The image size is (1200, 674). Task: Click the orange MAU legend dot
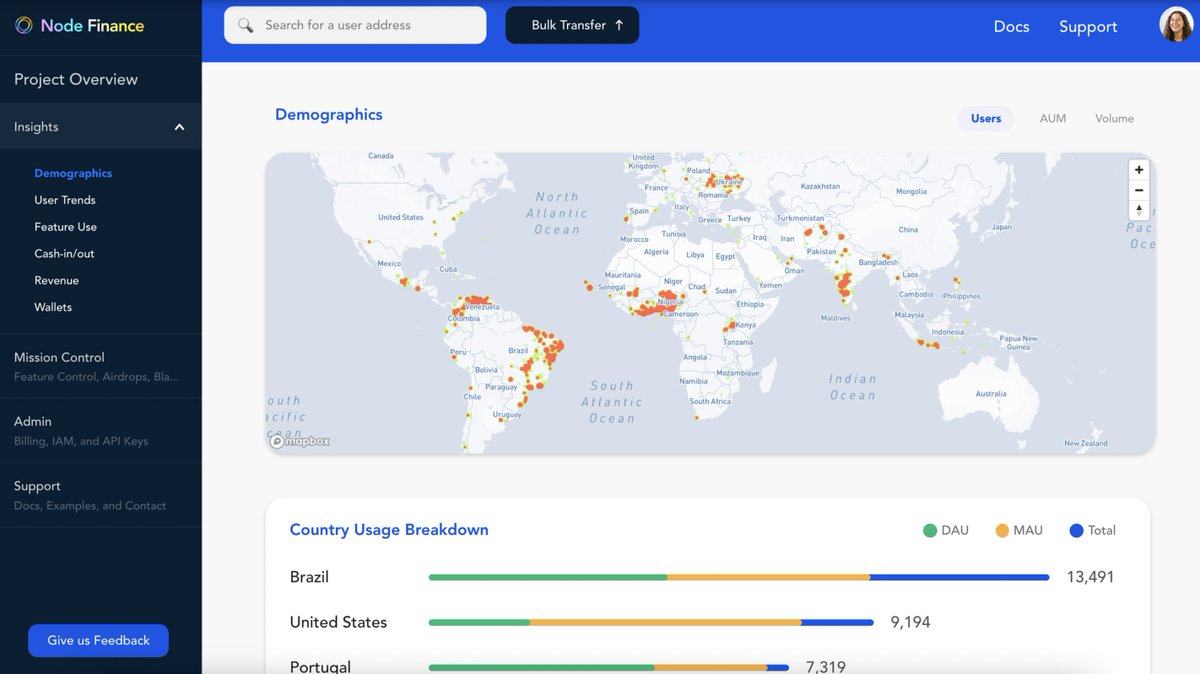point(1002,530)
